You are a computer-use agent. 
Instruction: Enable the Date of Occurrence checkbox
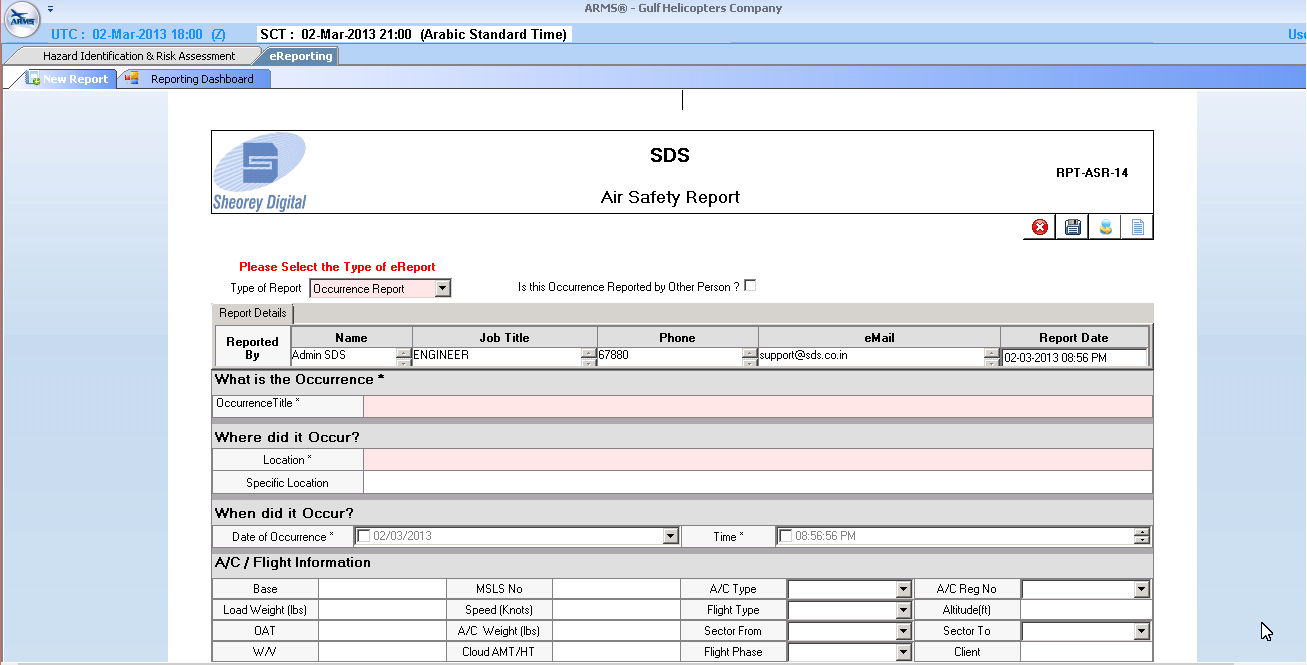point(364,536)
